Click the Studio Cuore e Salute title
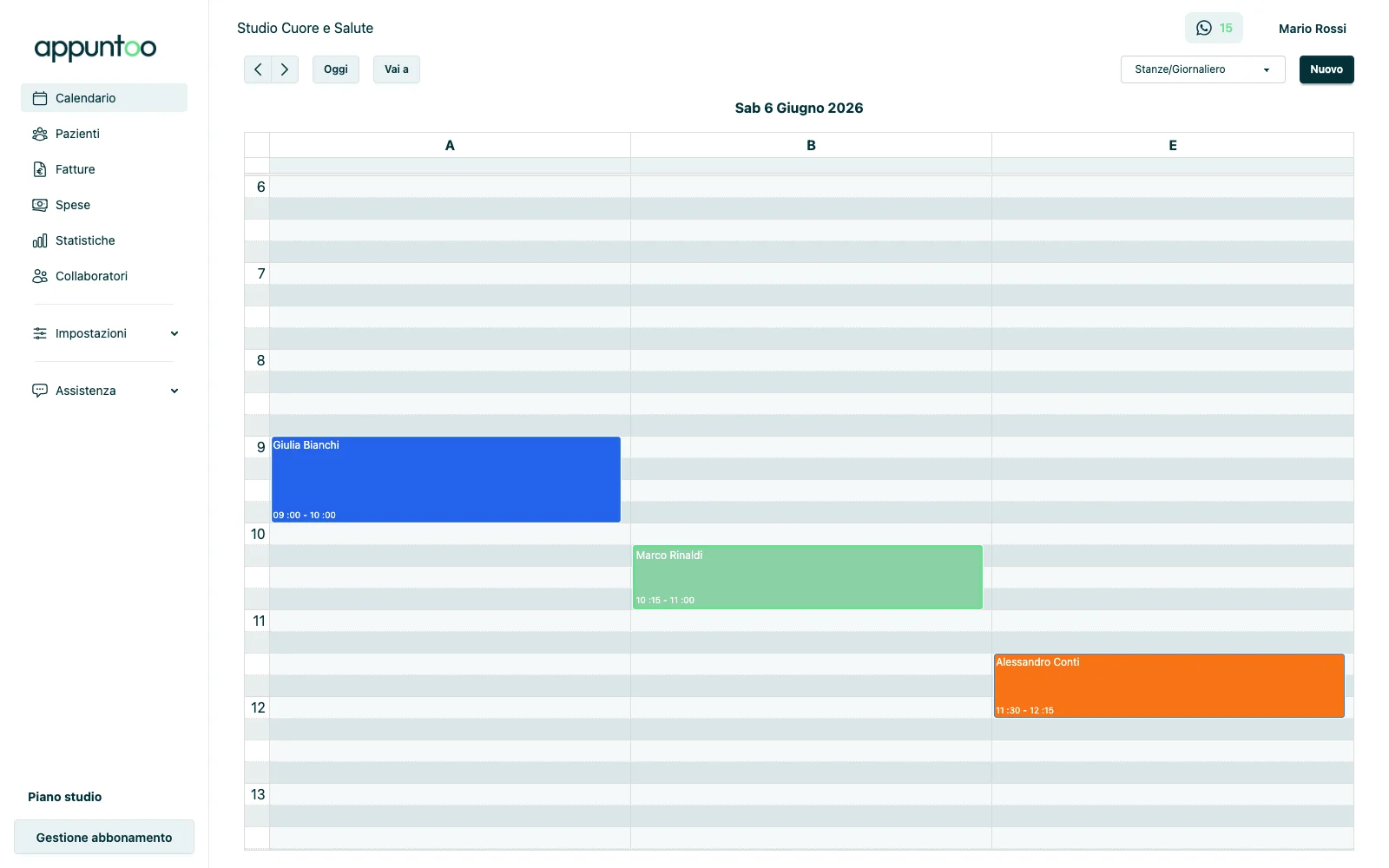Image resolution: width=1389 pixels, height=868 pixels. click(x=305, y=28)
